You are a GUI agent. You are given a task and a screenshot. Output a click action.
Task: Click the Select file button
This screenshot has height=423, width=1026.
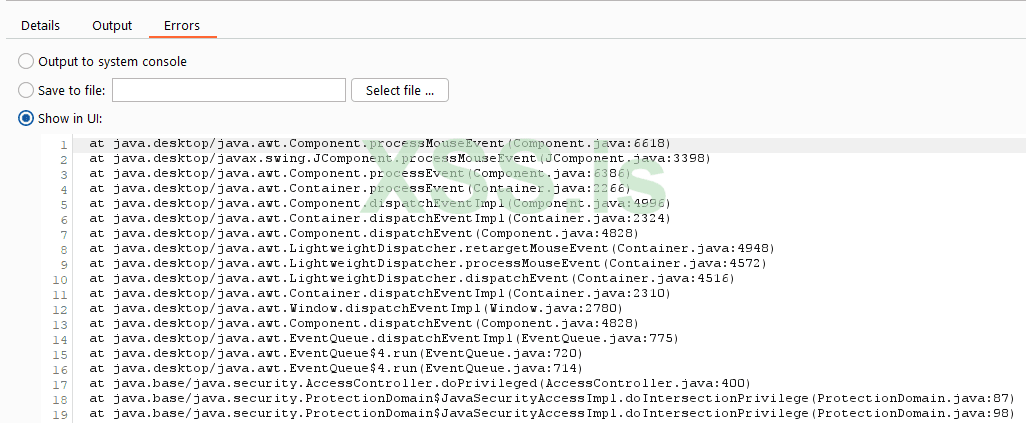400,90
